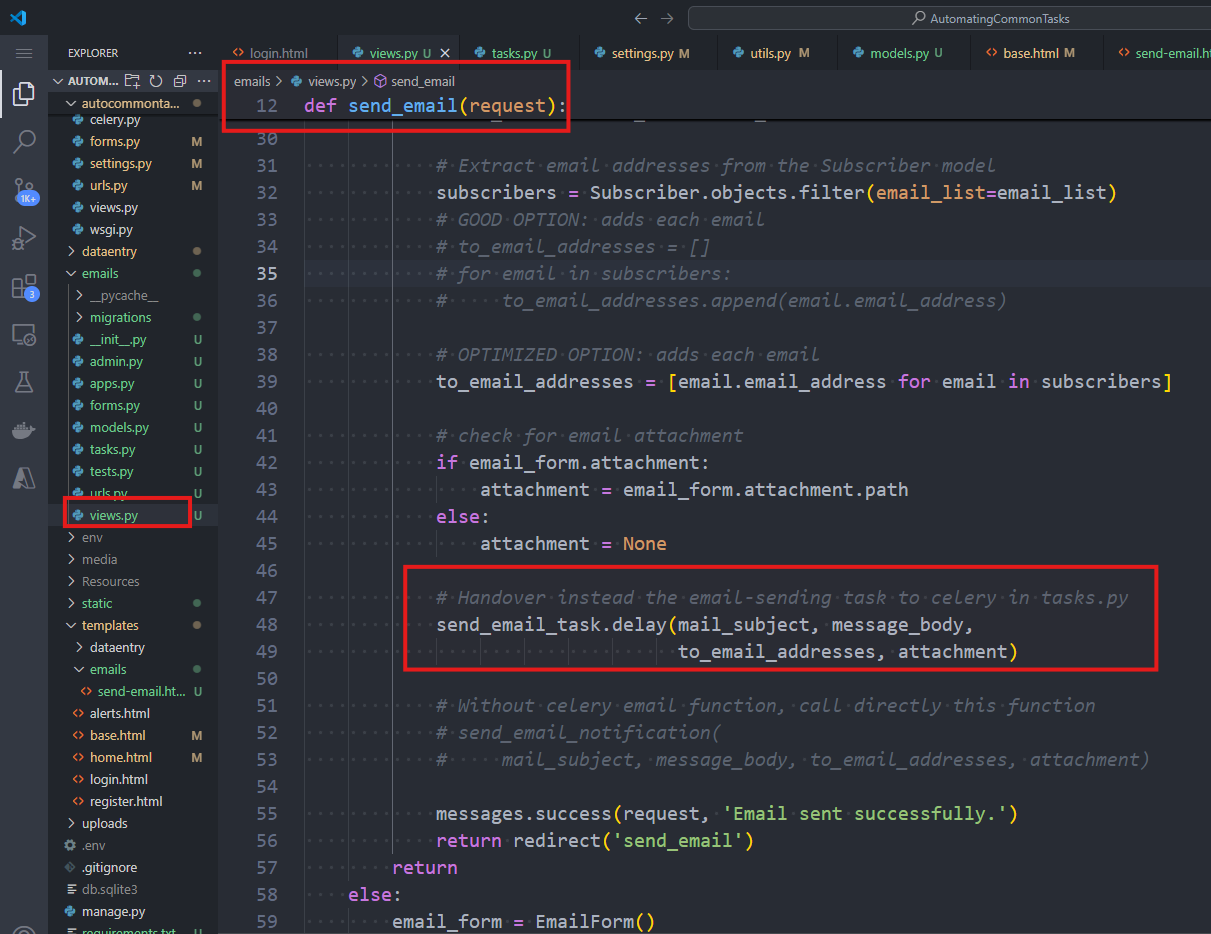Viewport: 1211px width, 934px height.
Task: Click the VS Code logo icon
Action: coord(18,18)
